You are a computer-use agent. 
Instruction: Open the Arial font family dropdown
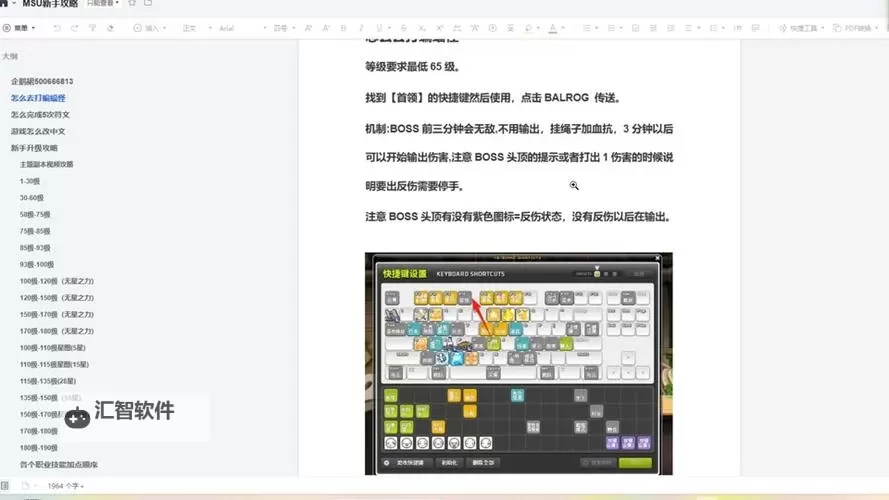pos(243,28)
